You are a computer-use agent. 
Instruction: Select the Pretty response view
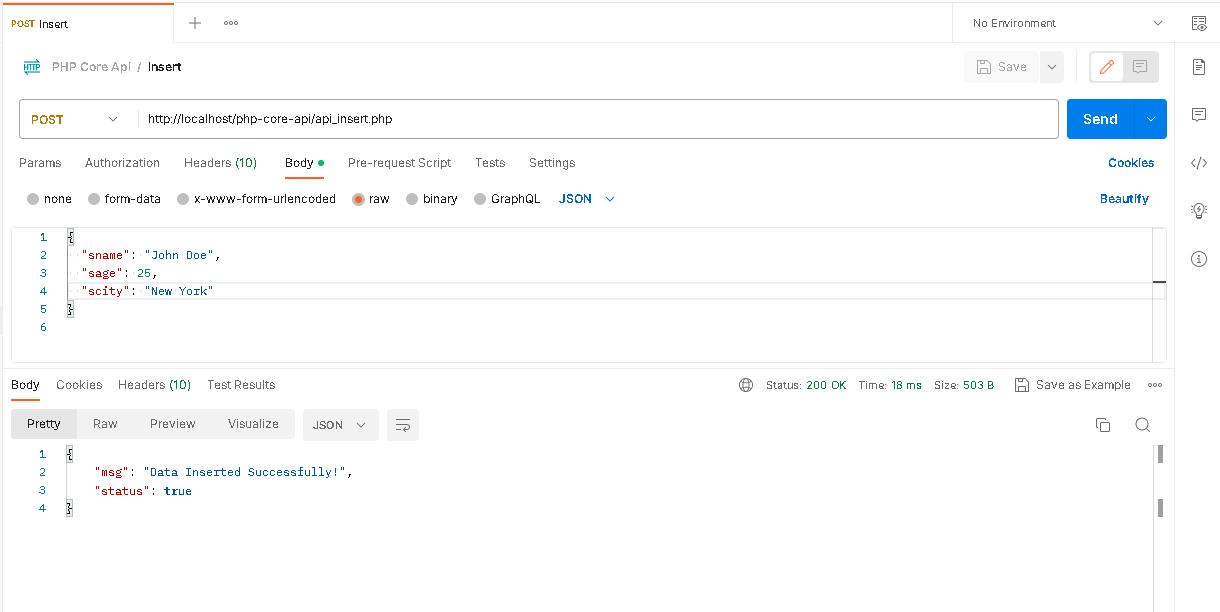(x=44, y=424)
